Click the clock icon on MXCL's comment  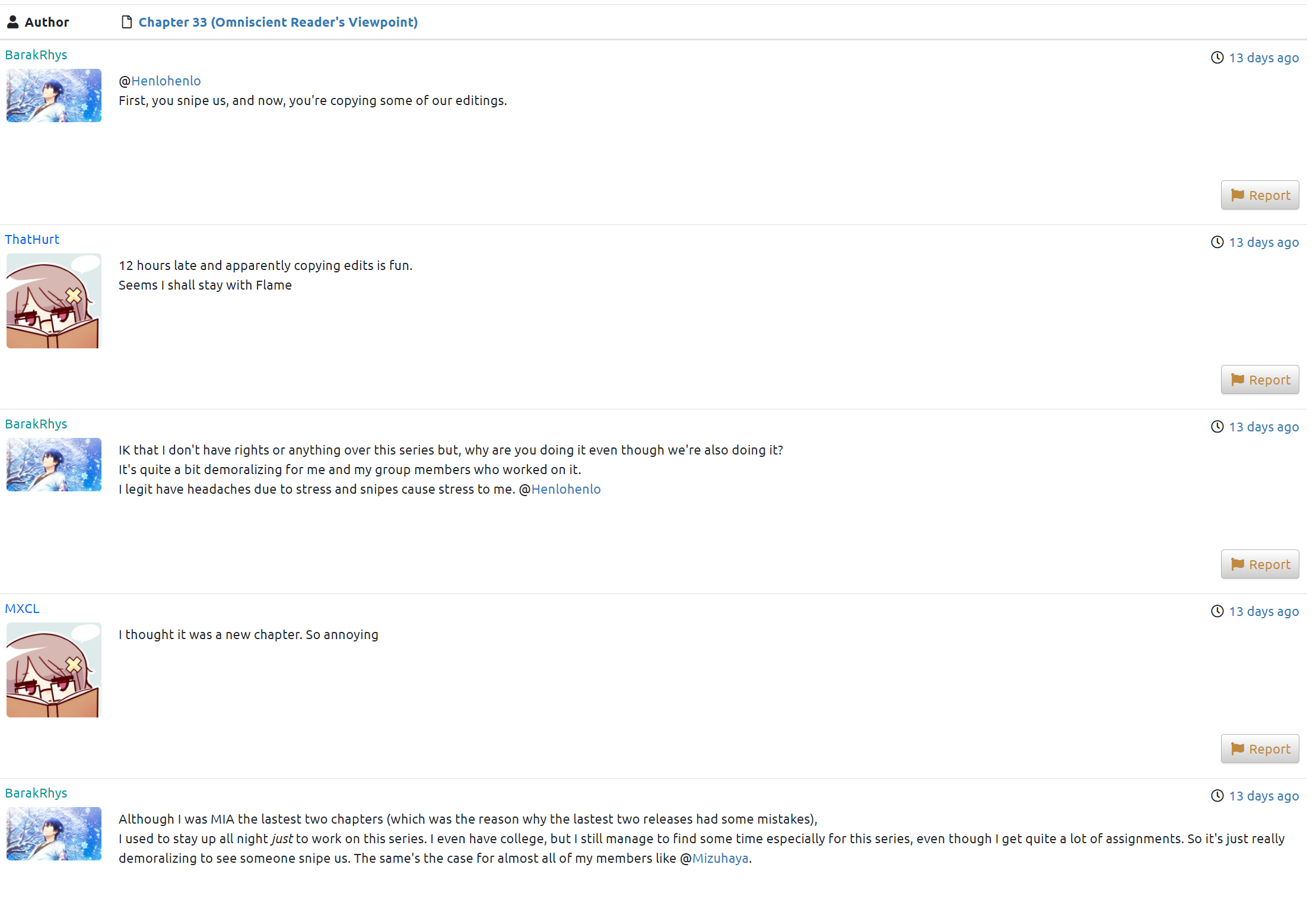[x=1217, y=611]
